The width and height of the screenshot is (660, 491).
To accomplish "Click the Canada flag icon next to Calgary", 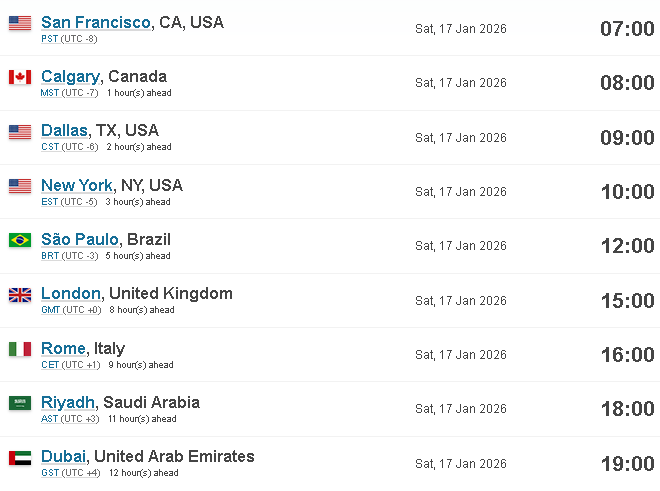I will click(x=20, y=77).
